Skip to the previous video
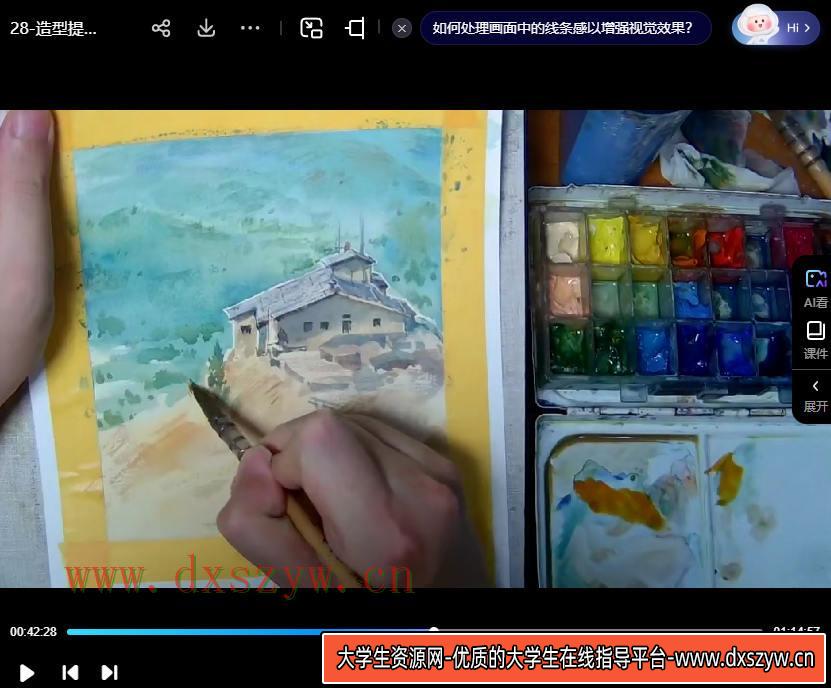Screen dimensions: 831x688 pyautogui.click(x=70, y=673)
